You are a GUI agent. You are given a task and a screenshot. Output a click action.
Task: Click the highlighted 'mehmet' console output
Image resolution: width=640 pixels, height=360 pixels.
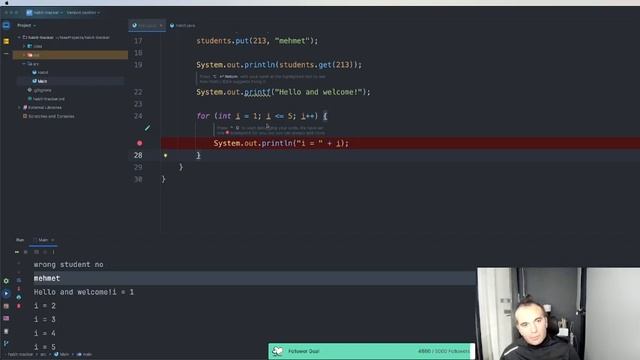coord(47,278)
